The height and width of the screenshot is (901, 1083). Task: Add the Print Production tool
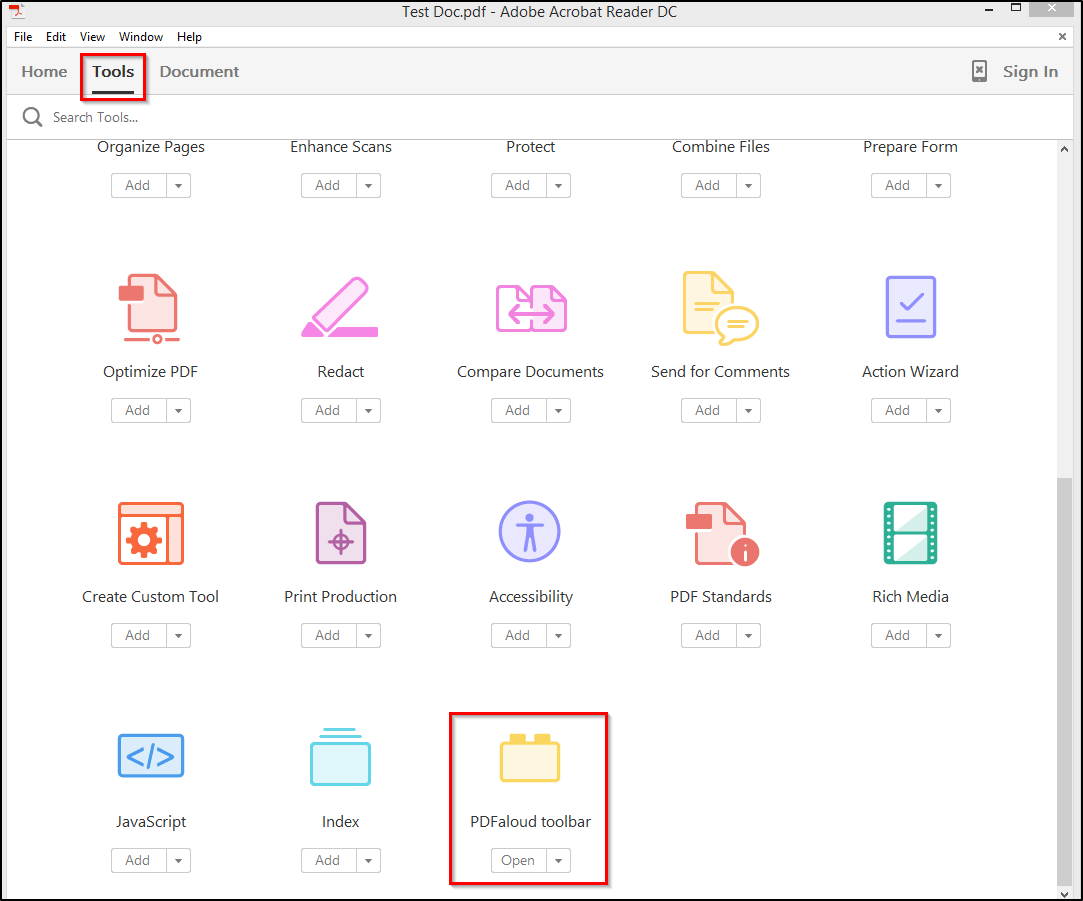coord(328,636)
